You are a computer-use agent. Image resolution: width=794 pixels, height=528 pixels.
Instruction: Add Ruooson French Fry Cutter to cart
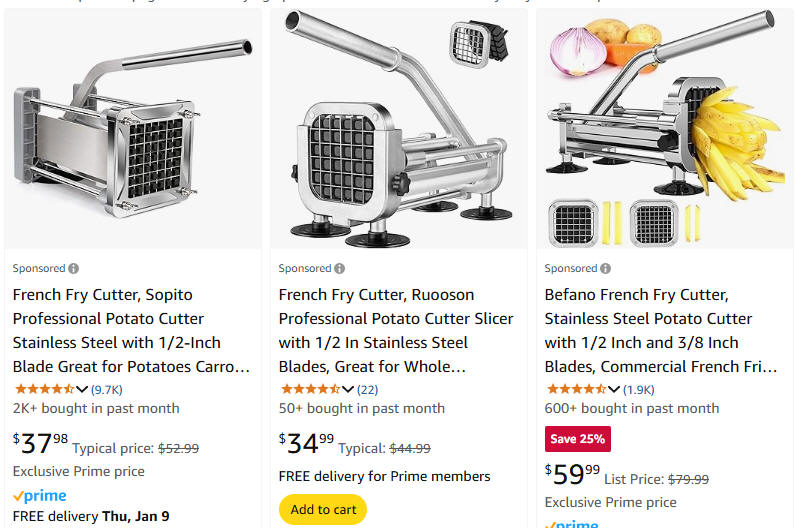pyautogui.click(x=323, y=509)
